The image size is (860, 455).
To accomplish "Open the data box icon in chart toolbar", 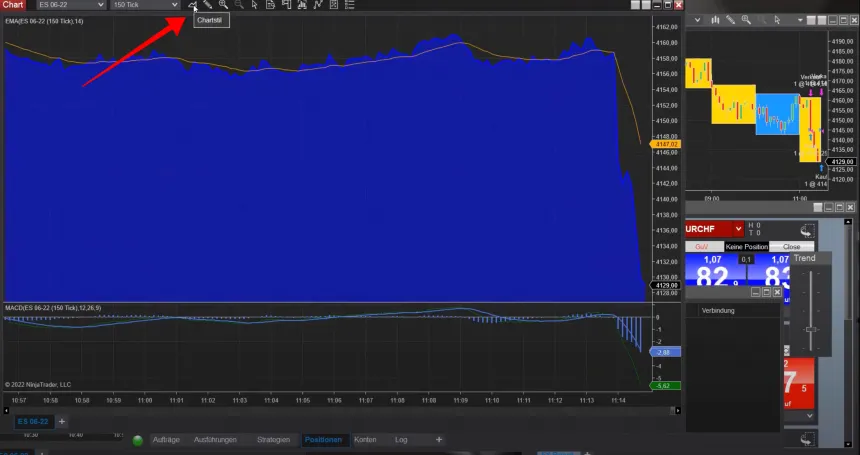I will coord(270,5).
